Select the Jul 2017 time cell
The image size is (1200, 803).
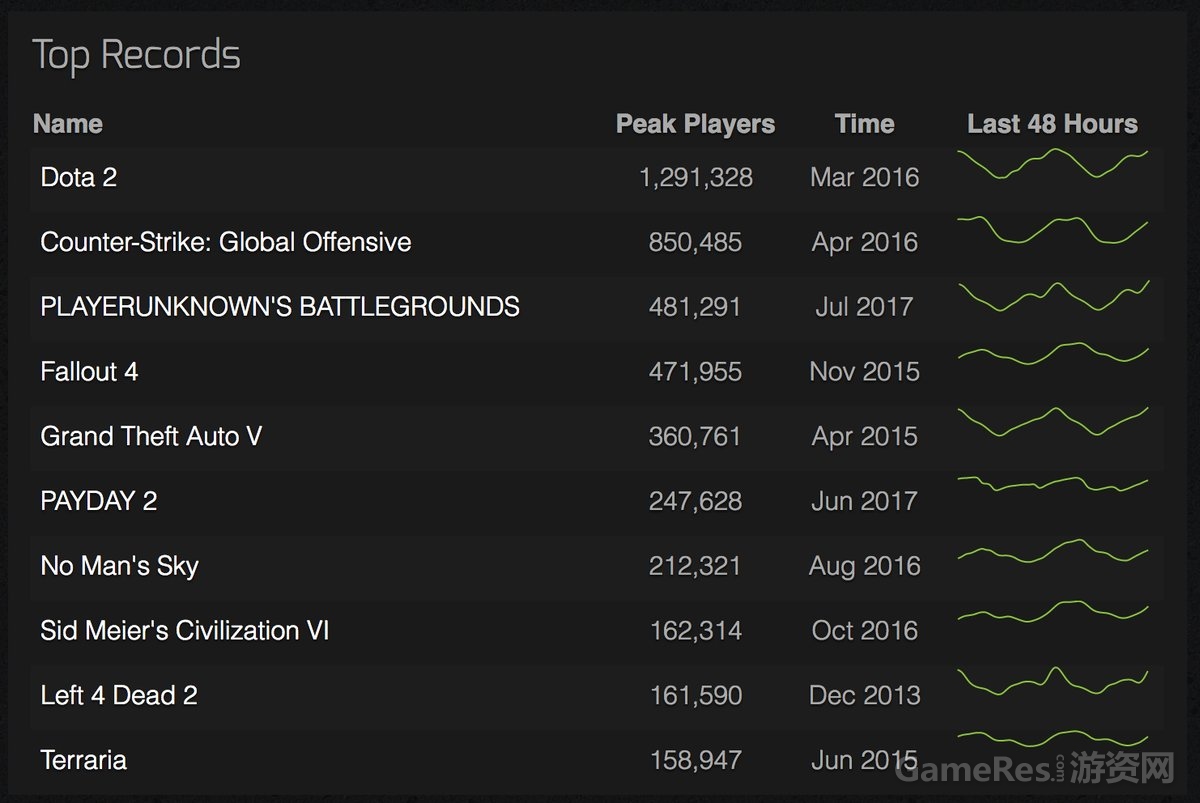pos(865,306)
